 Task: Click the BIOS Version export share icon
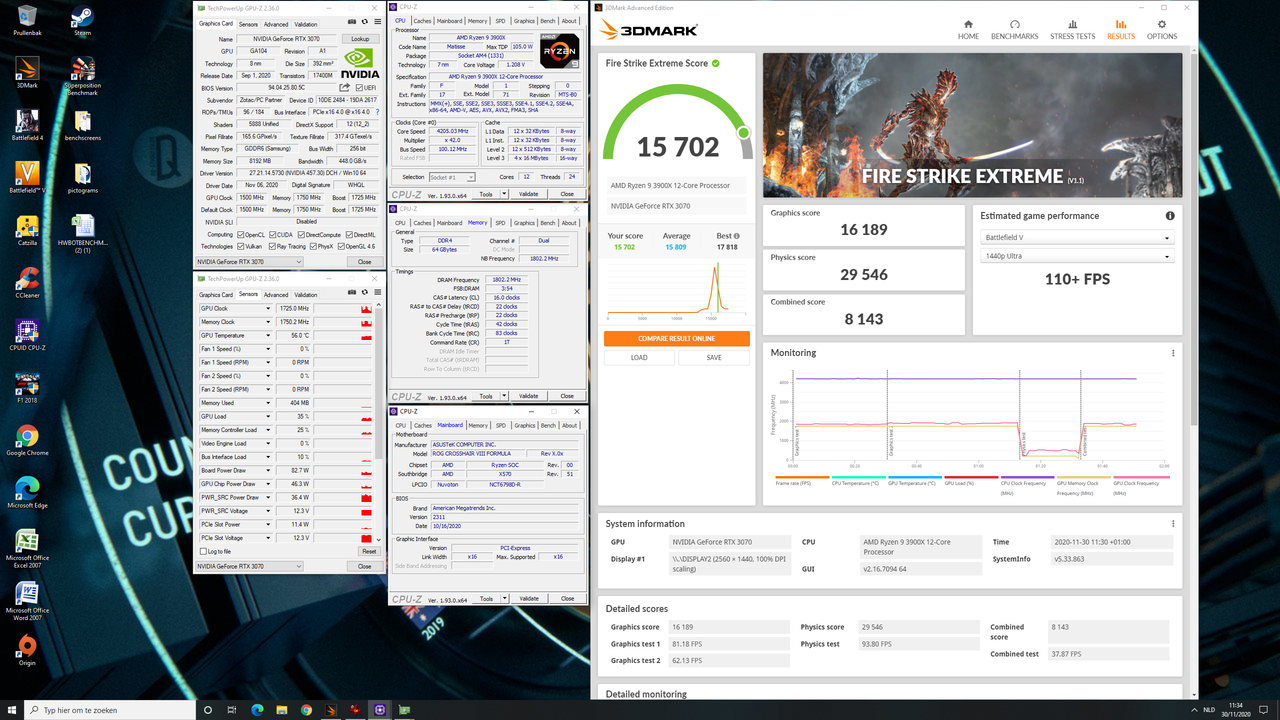345,88
